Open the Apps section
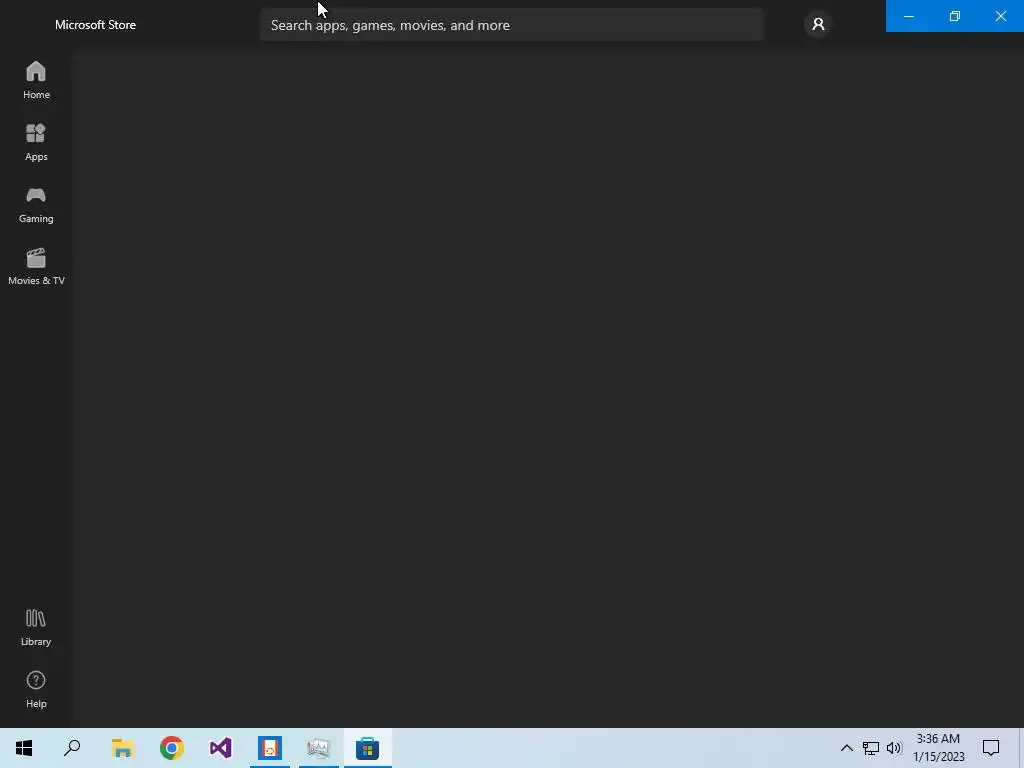The width and height of the screenshot is (1024, 768). (x=36, y=142)
